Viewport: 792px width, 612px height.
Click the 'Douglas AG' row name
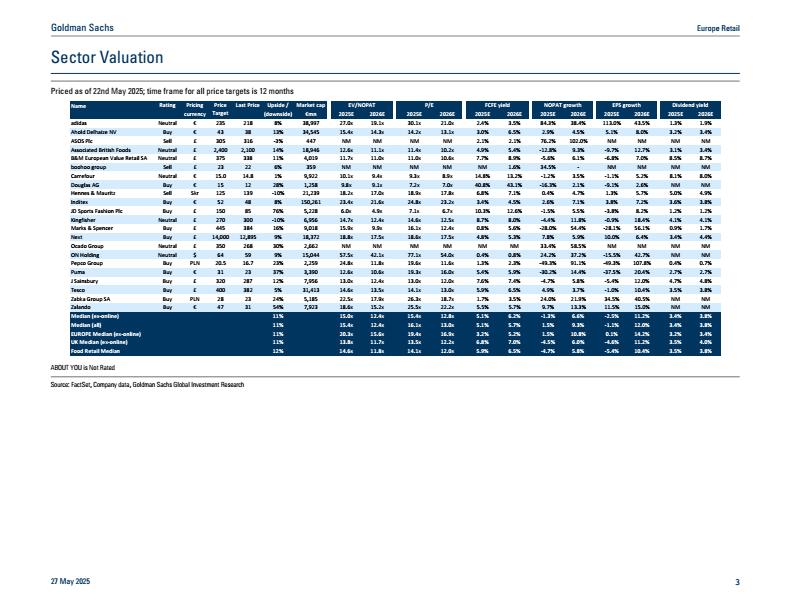85,185
